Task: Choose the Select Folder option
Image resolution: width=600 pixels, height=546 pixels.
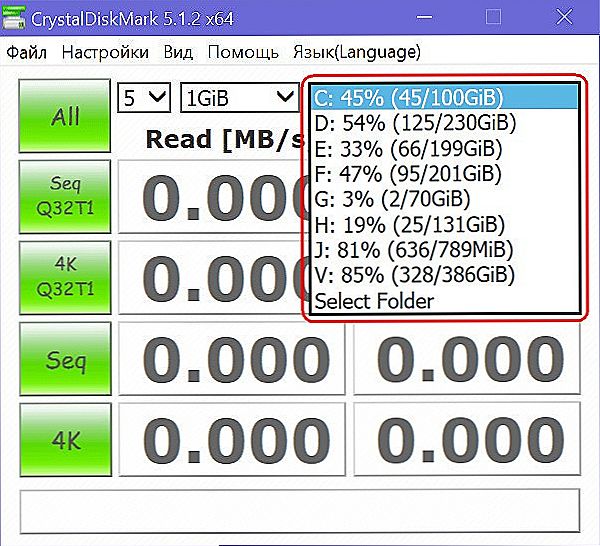Action: tap(444, 301)
